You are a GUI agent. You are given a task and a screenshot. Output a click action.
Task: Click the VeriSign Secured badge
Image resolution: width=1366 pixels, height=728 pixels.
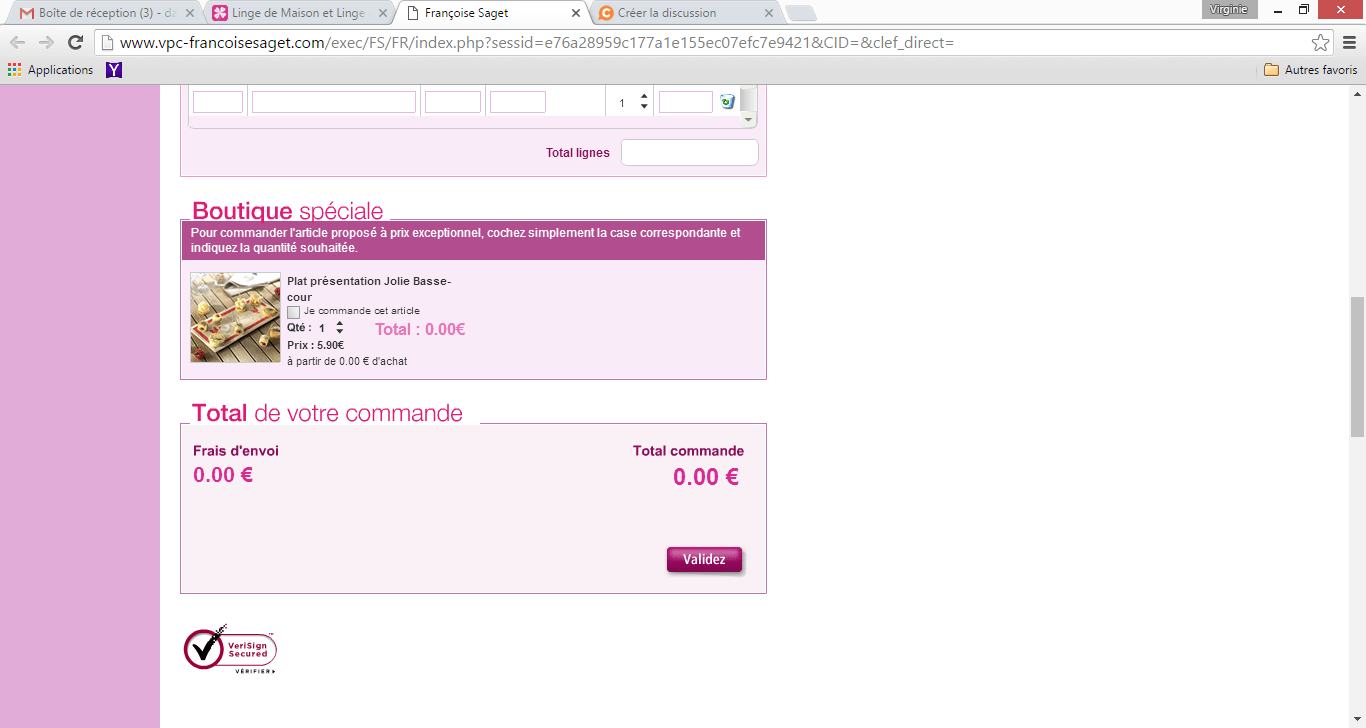tap(230, 648)
